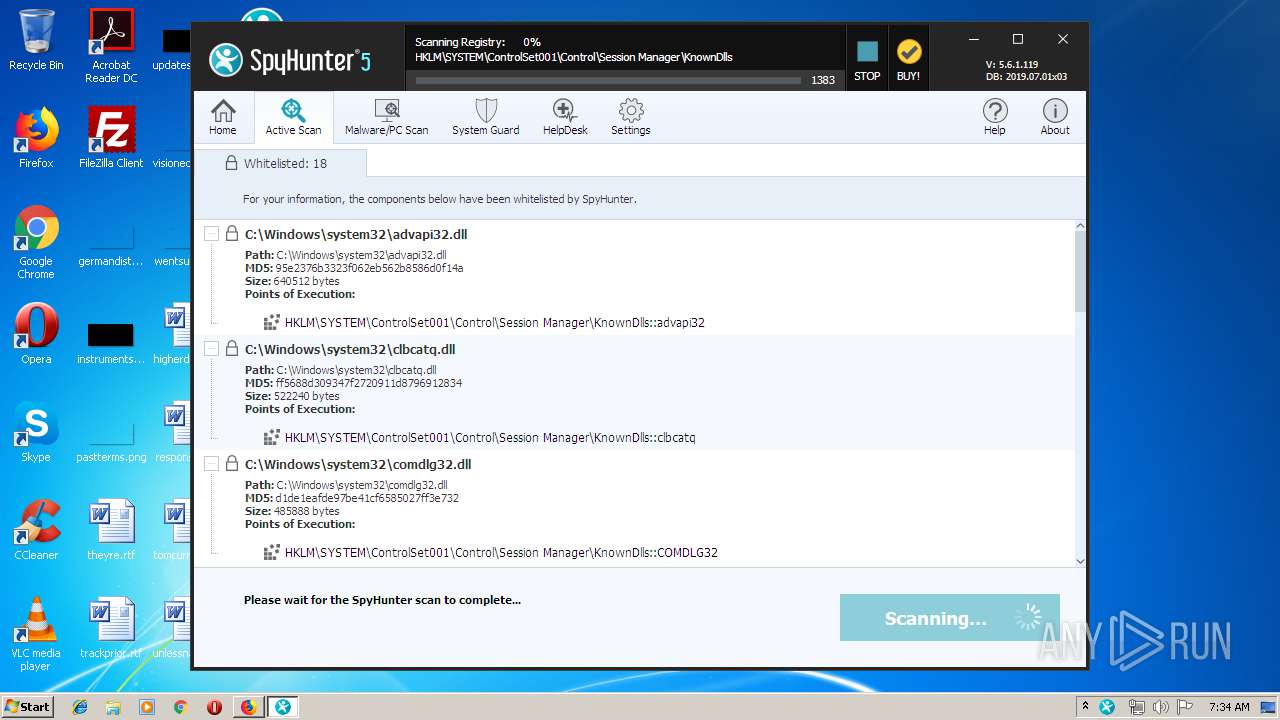Select the C:\Windows\system32\clbcatq.dll heading

(x=350, y=349)
